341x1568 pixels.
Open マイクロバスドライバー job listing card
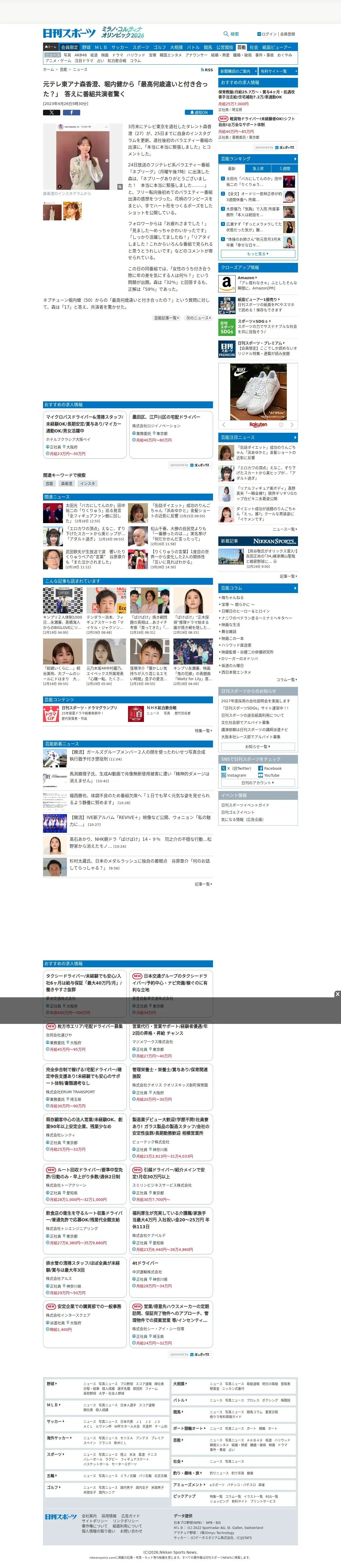pos(84,435)
